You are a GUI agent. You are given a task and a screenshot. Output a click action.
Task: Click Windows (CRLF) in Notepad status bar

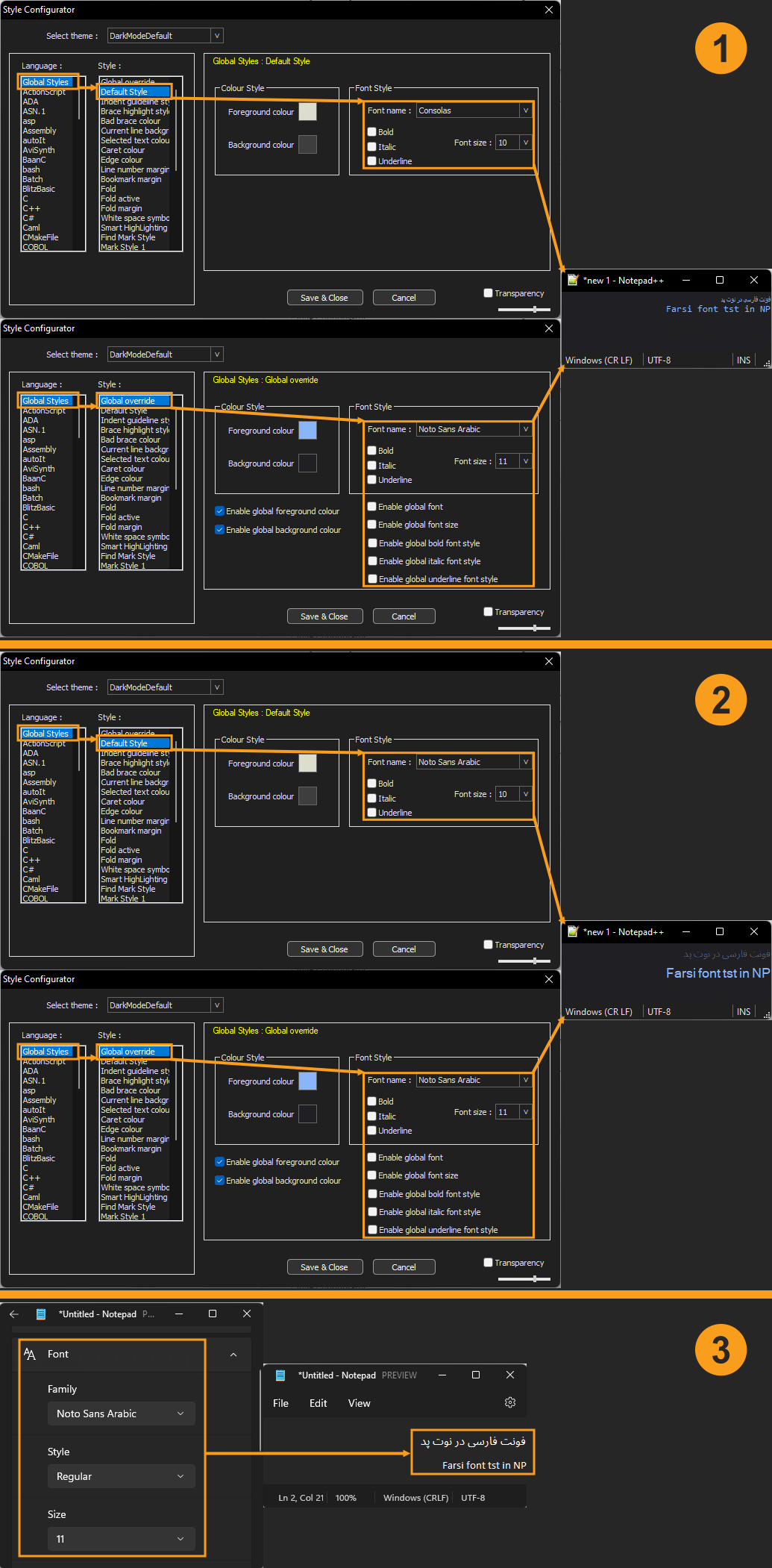pos(415,1498)
